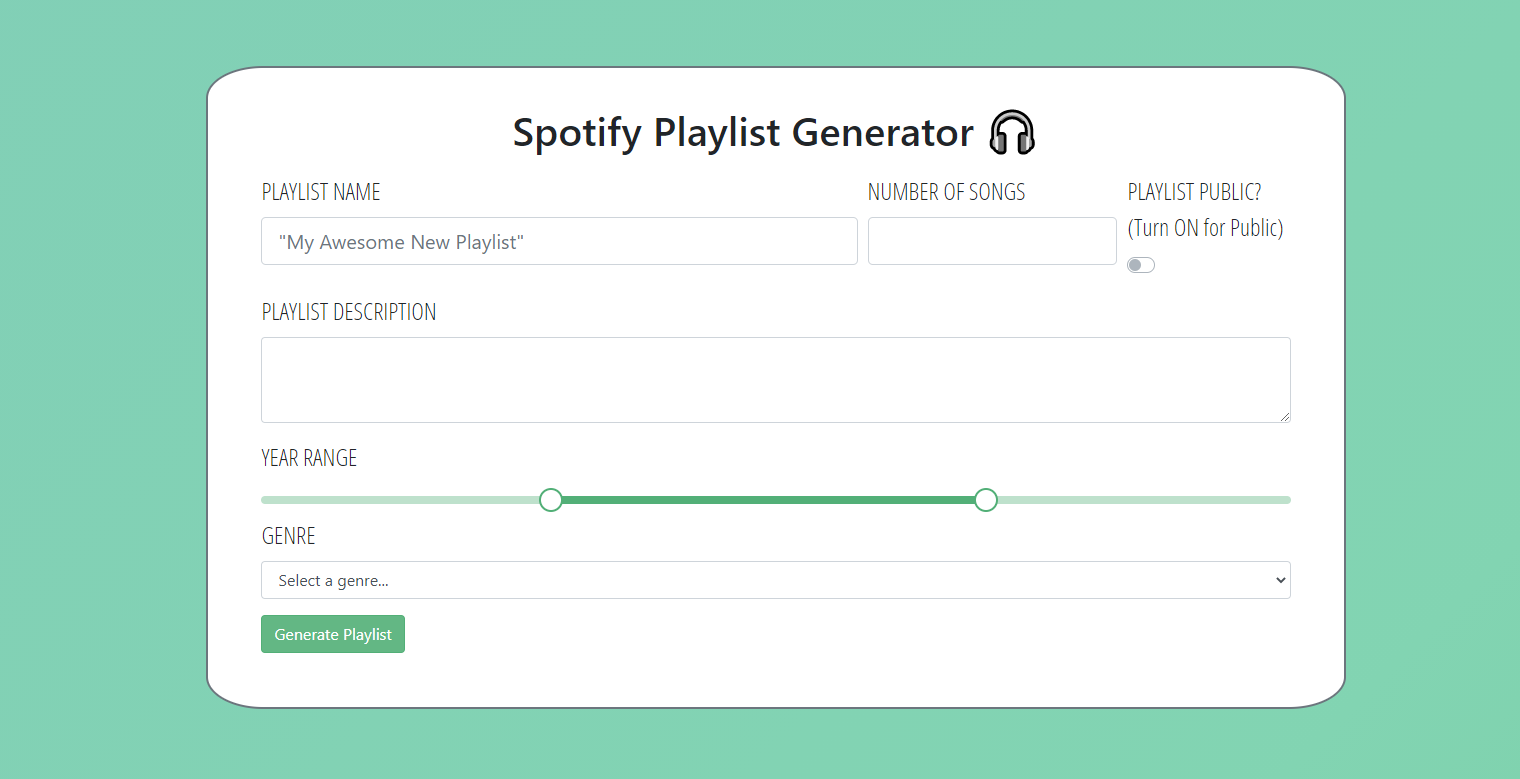1520x779 pixels.
Task: Select the right handle of the year slider
Action: coord(985,499)
